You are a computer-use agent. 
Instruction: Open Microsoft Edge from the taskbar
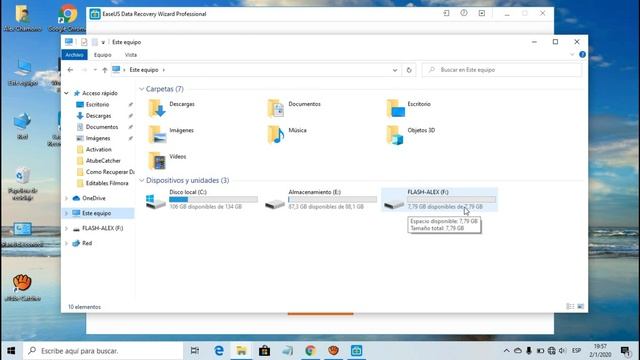(x=219, y=351)
